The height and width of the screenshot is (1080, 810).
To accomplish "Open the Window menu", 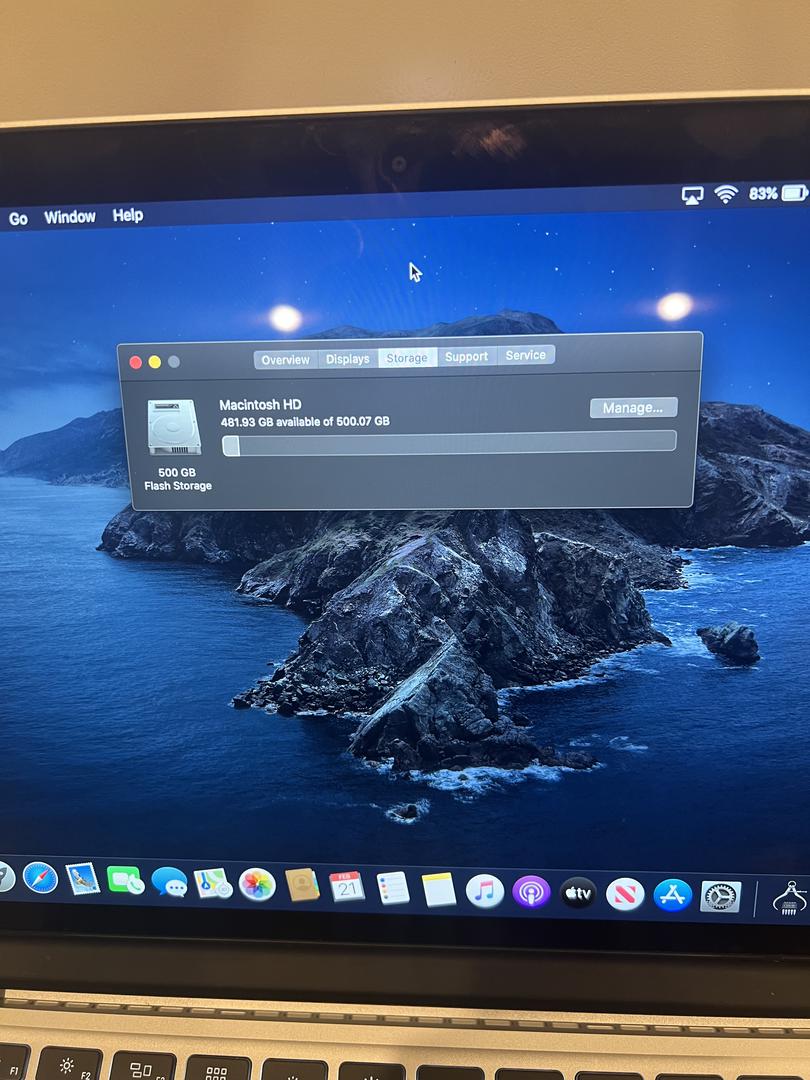I will point(70,217).
